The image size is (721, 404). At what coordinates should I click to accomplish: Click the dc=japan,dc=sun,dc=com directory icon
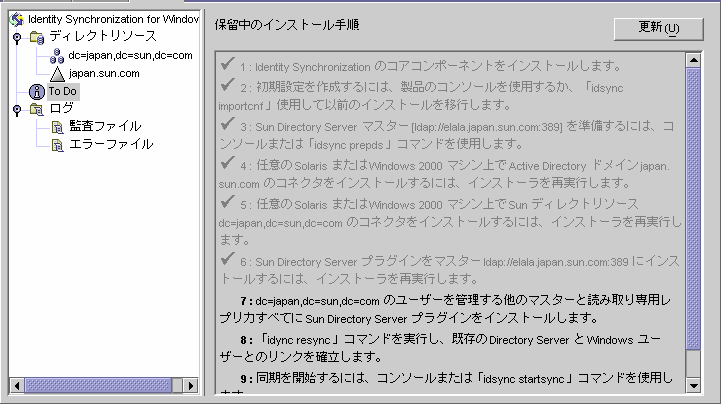57,56
